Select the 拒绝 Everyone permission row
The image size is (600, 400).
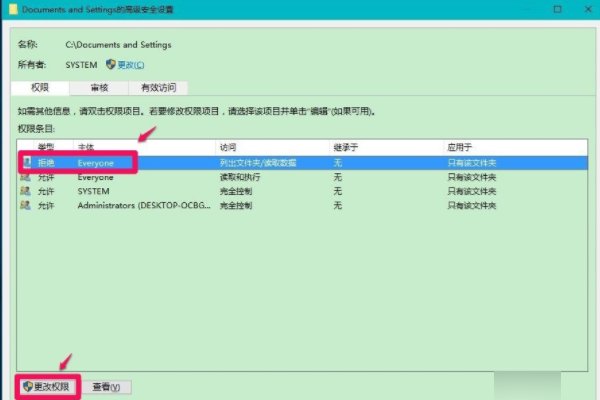point(302,163)
